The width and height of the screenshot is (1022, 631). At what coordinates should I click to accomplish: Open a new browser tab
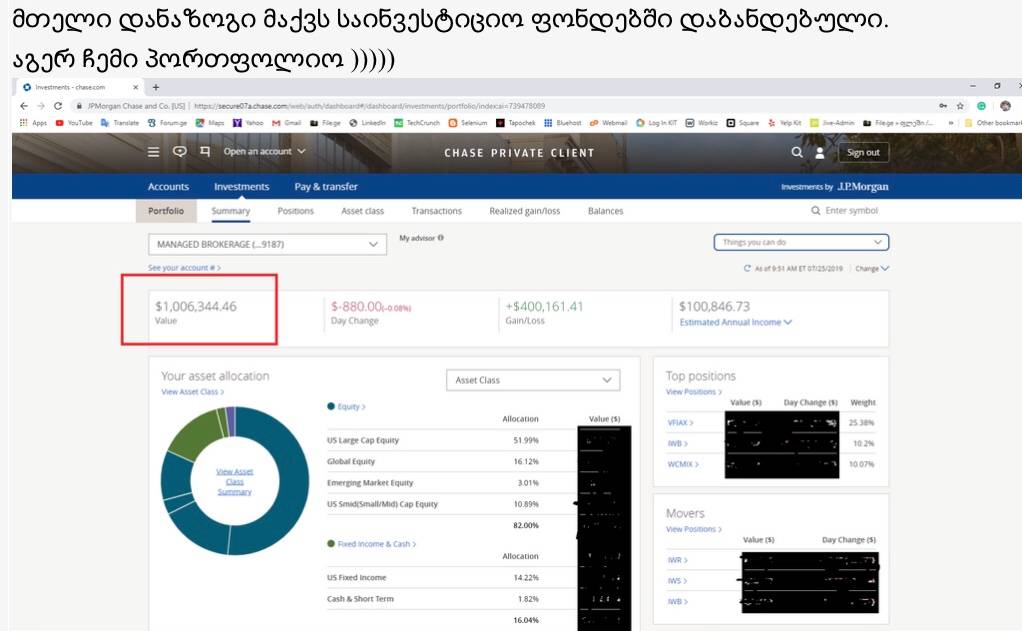156,87
